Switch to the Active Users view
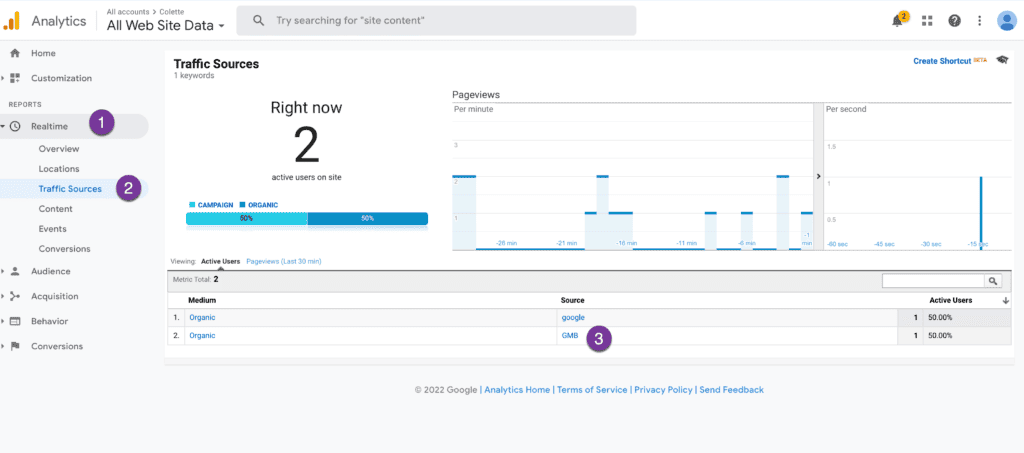 click(220, 261)
